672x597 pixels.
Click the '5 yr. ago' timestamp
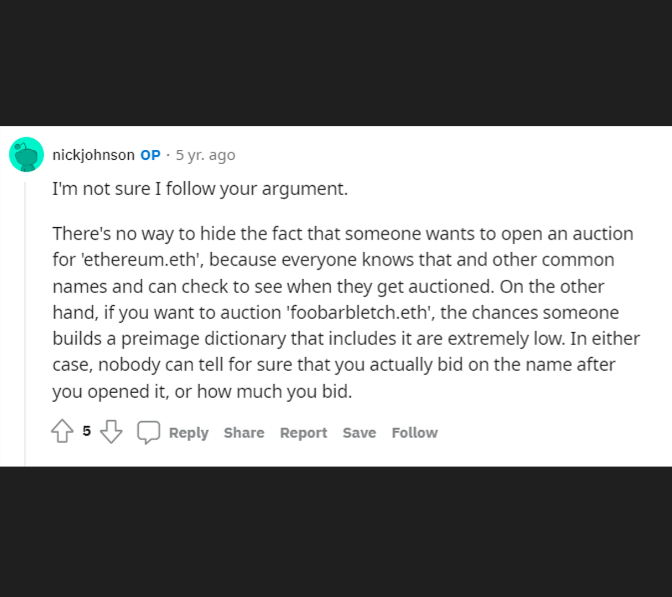pyautogui.click(x=205, y=155)
